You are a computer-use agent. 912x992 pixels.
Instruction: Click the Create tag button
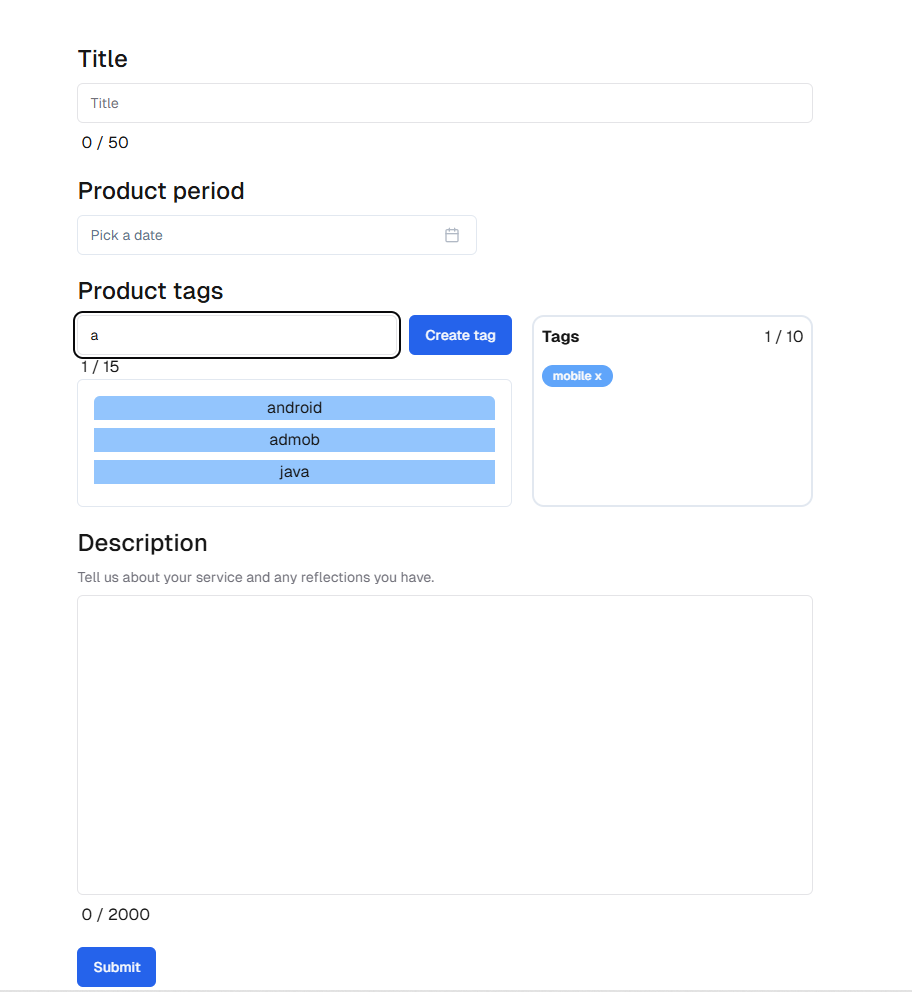pos(460,335)
